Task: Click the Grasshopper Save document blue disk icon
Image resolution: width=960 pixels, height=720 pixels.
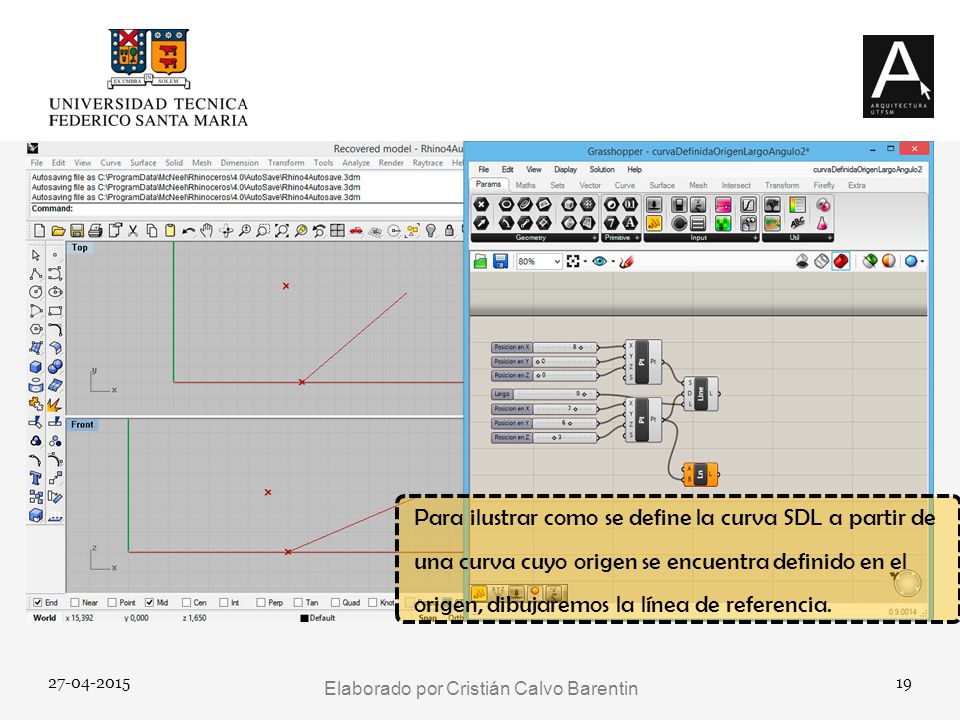Action: click(x=500, y=261)
